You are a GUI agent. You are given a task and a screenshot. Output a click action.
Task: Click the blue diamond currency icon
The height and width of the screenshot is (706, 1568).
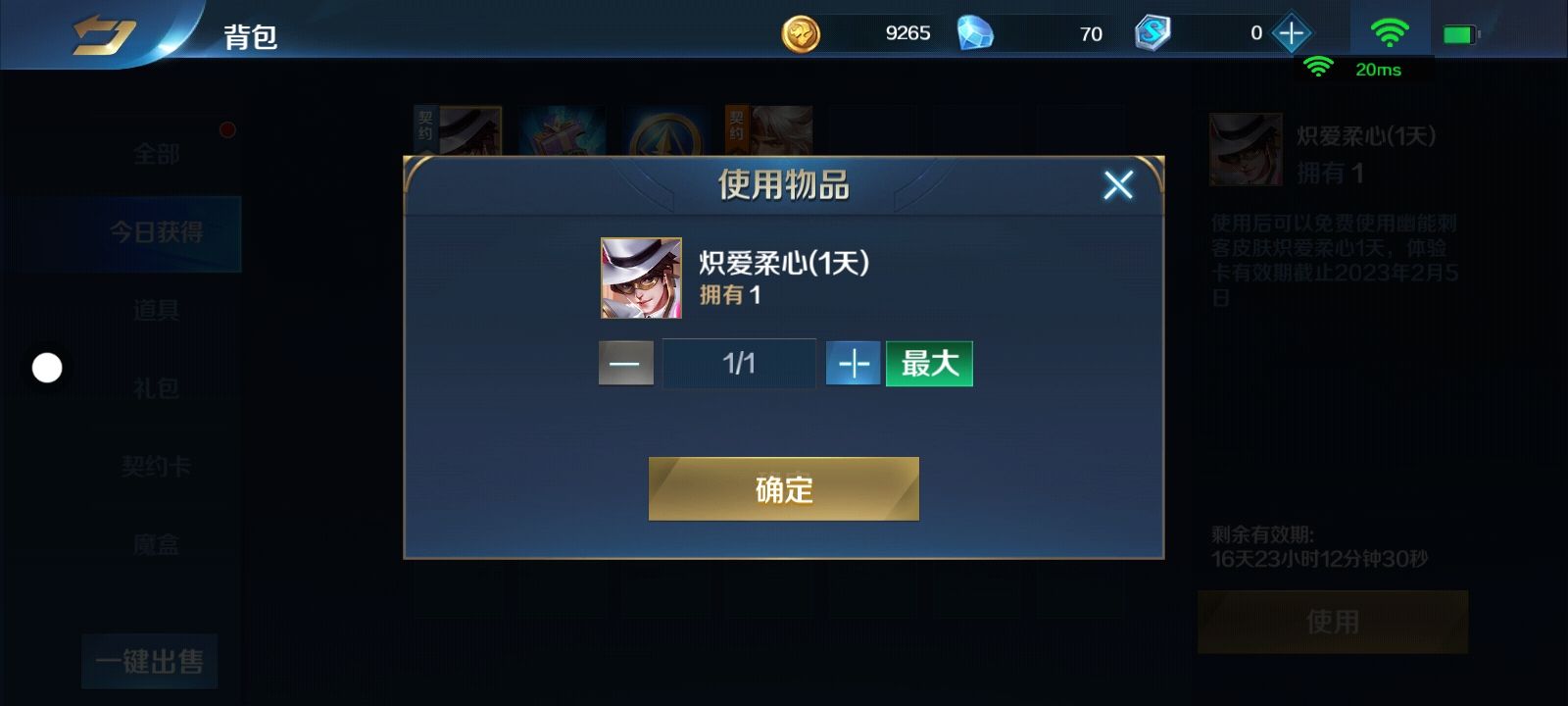pyautogui.click(x=974, y=33)
